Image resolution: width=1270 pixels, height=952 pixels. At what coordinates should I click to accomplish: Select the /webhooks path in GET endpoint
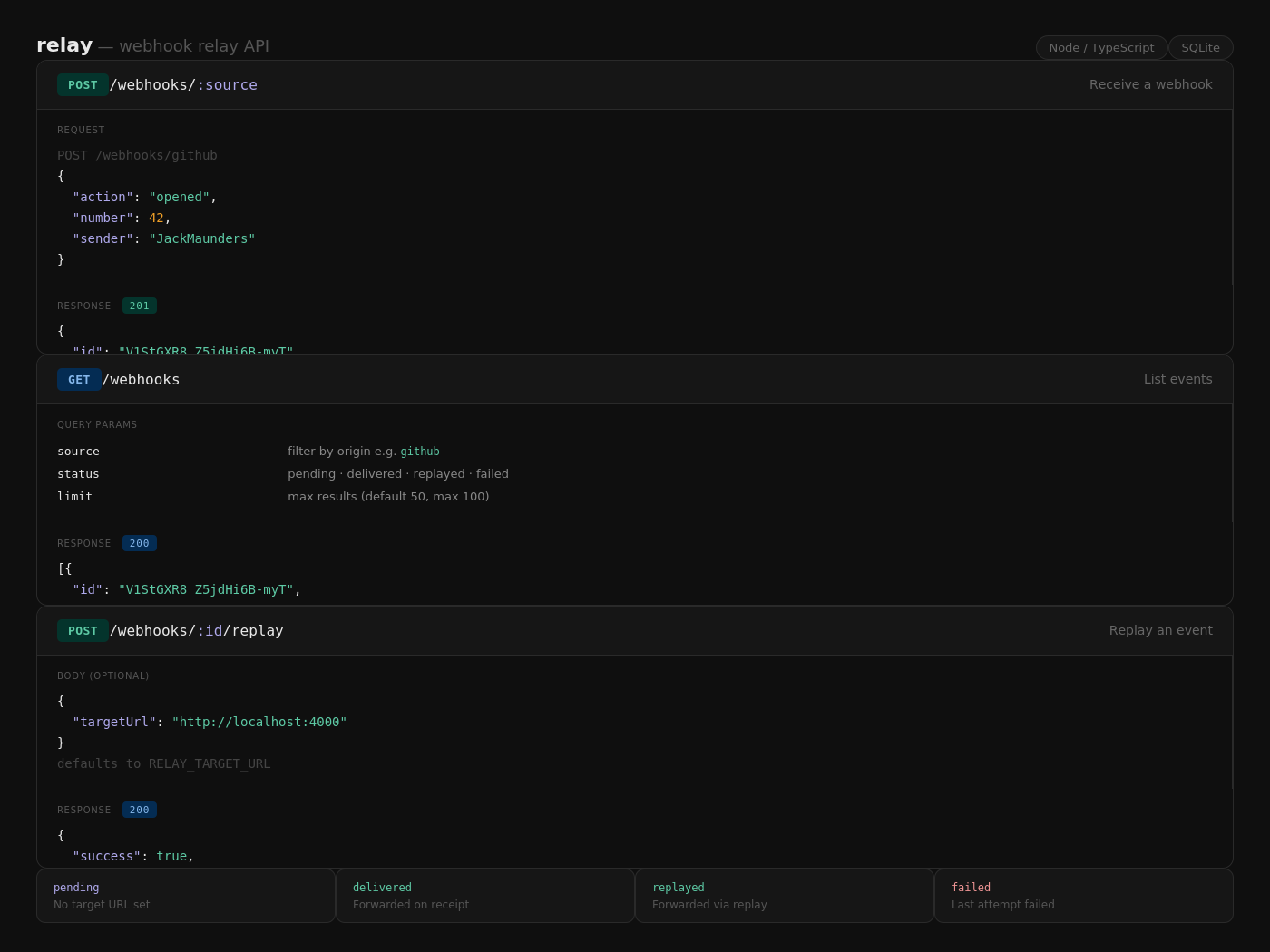click(x=141, y=380)
